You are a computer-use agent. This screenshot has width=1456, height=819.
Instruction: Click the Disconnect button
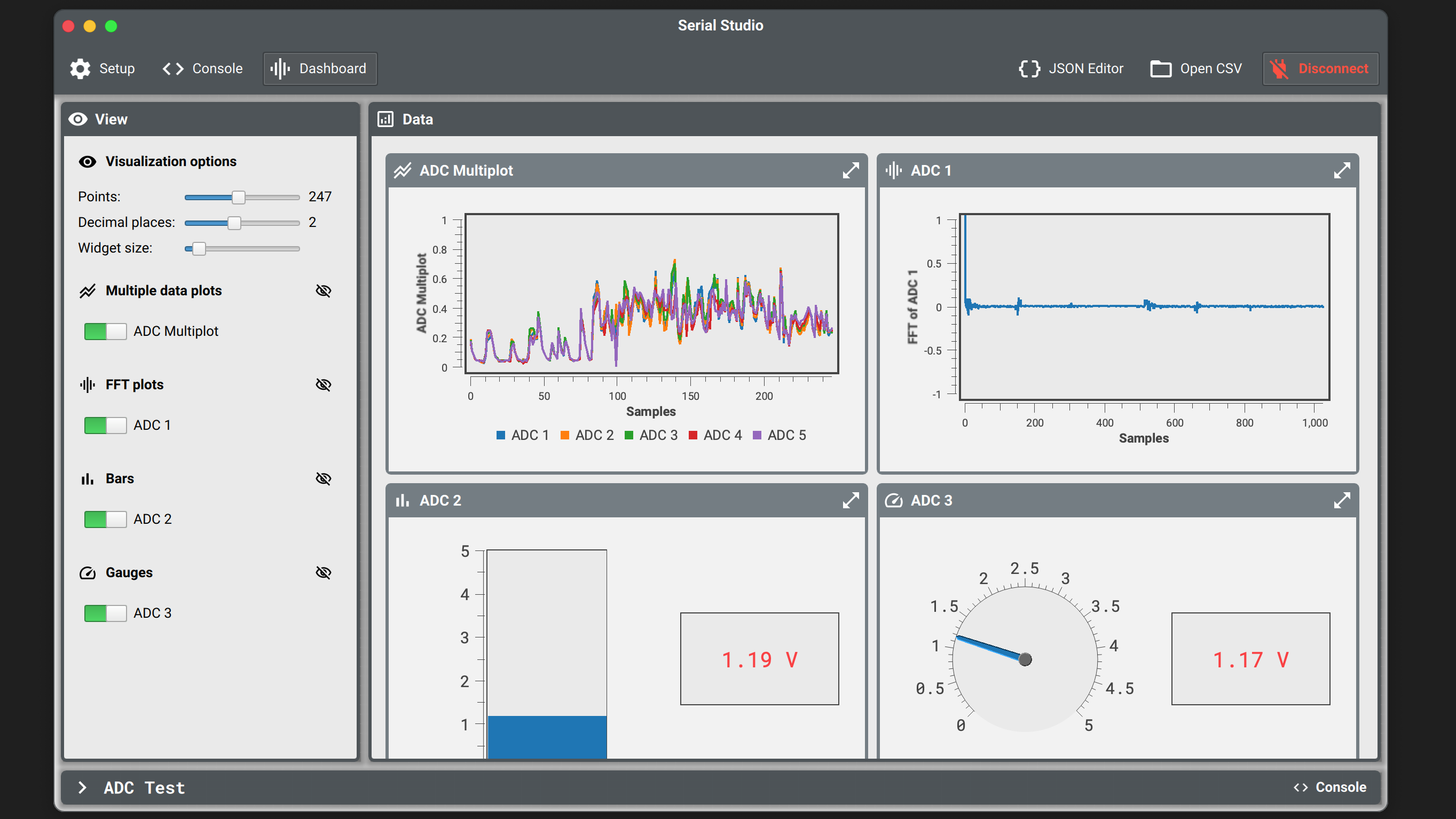click(x=1320, y=68)
